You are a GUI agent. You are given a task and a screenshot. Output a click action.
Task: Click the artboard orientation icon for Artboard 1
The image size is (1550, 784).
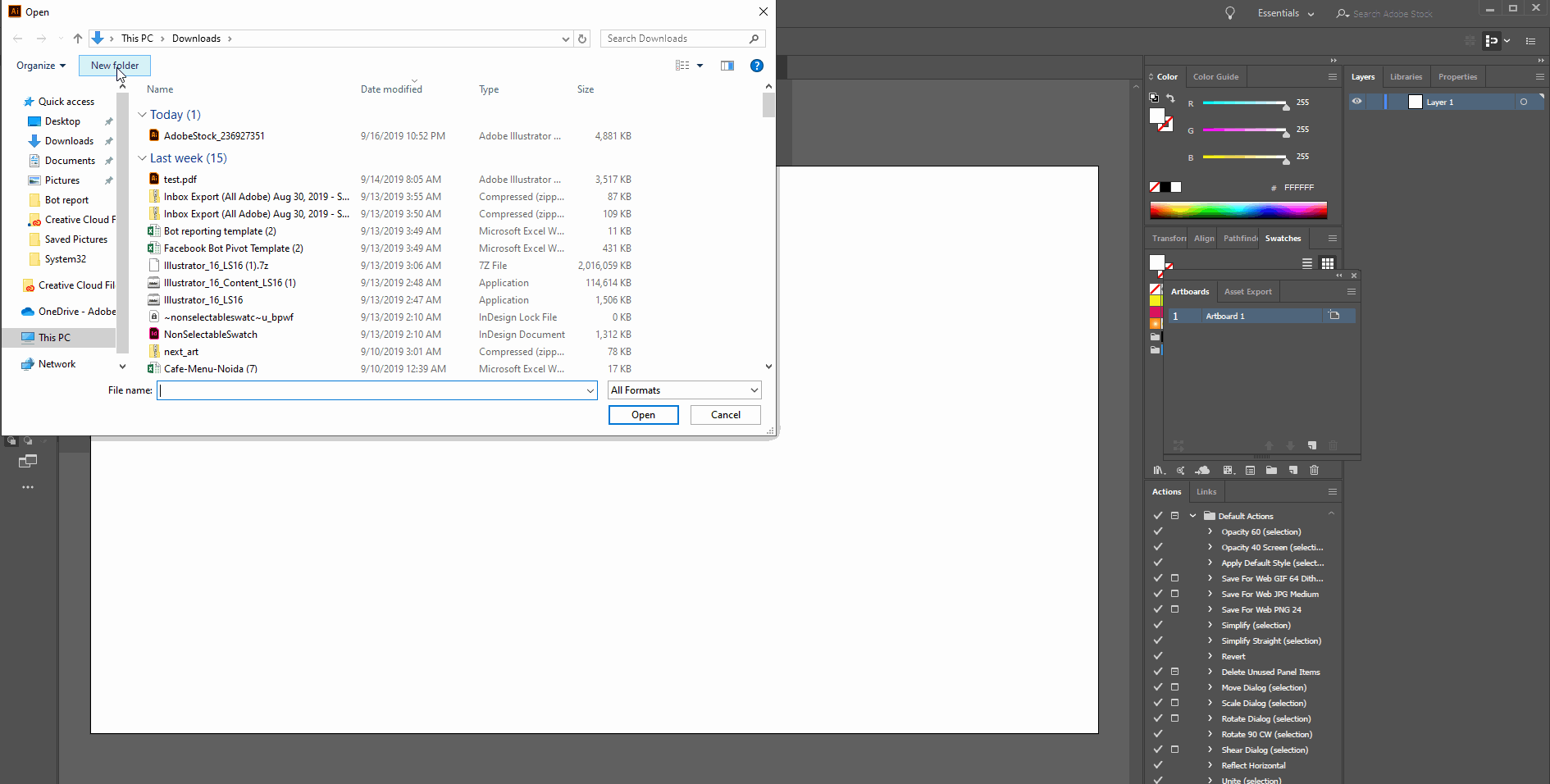click(1334, 316)
